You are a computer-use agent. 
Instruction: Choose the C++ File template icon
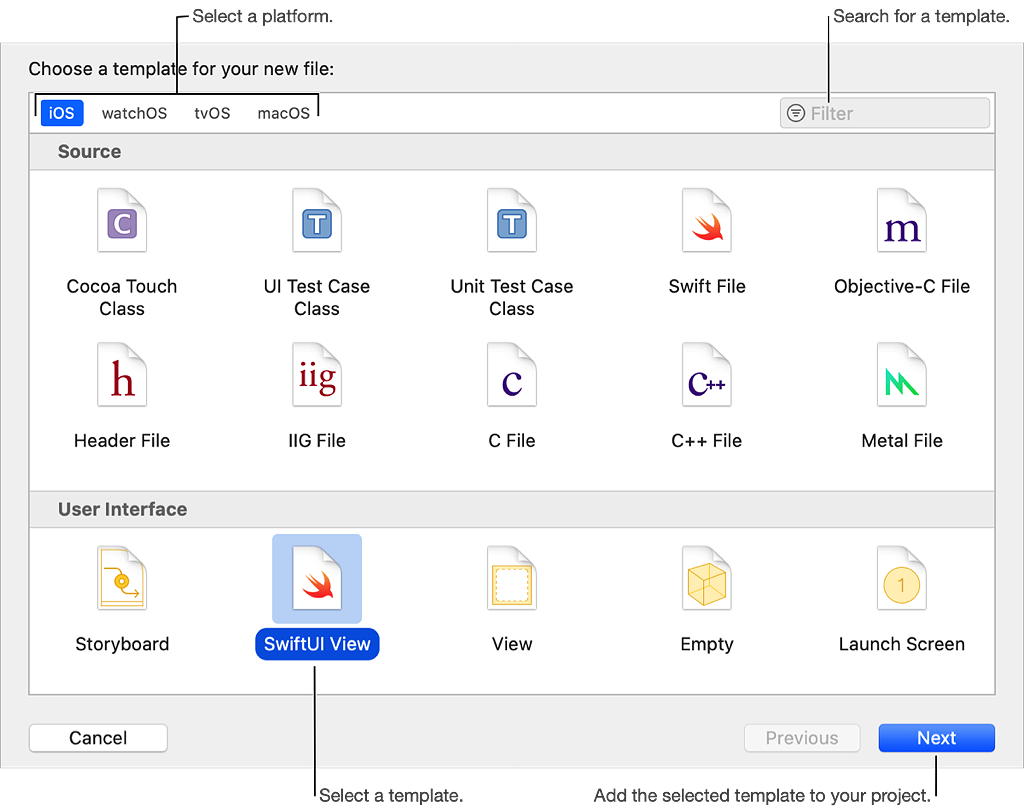pos(707,374)
